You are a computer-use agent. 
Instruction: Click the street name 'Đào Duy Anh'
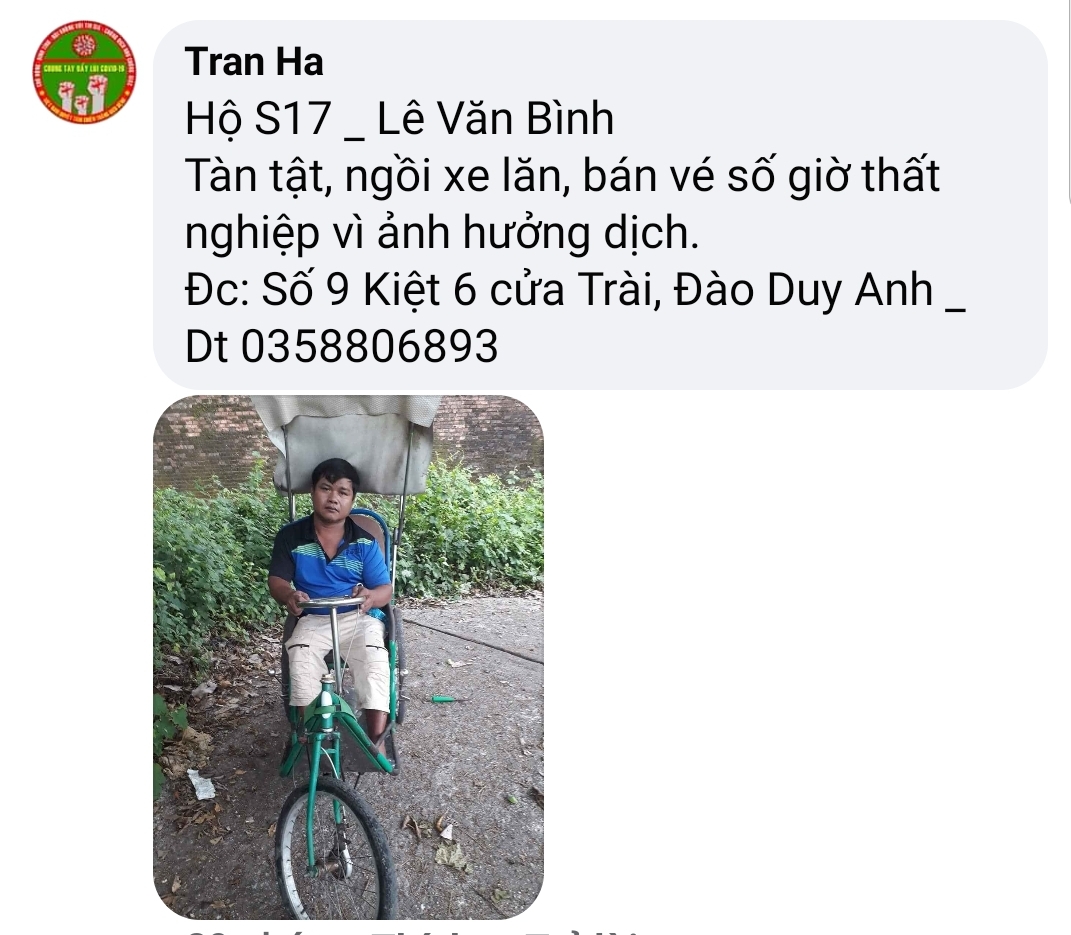click(x=803, y=290)
